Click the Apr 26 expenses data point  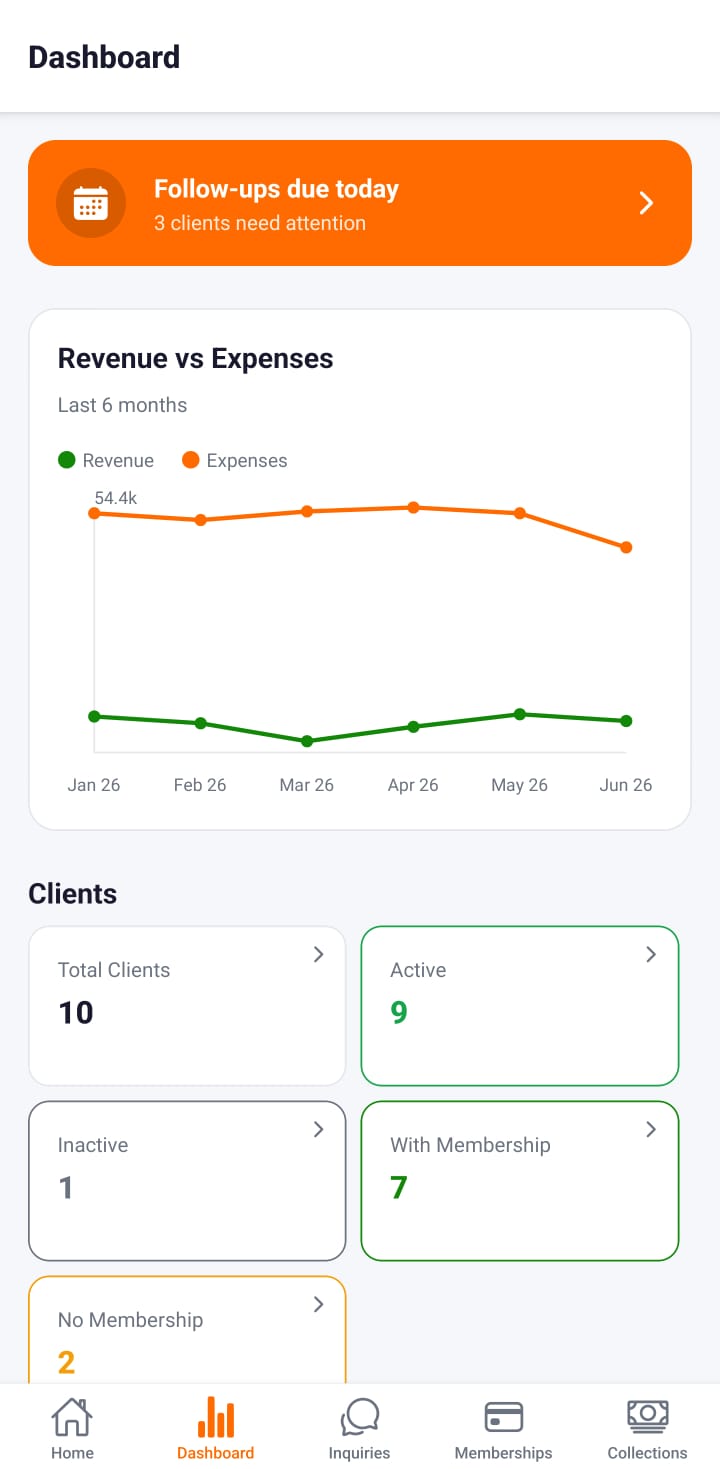click(413, 507)
